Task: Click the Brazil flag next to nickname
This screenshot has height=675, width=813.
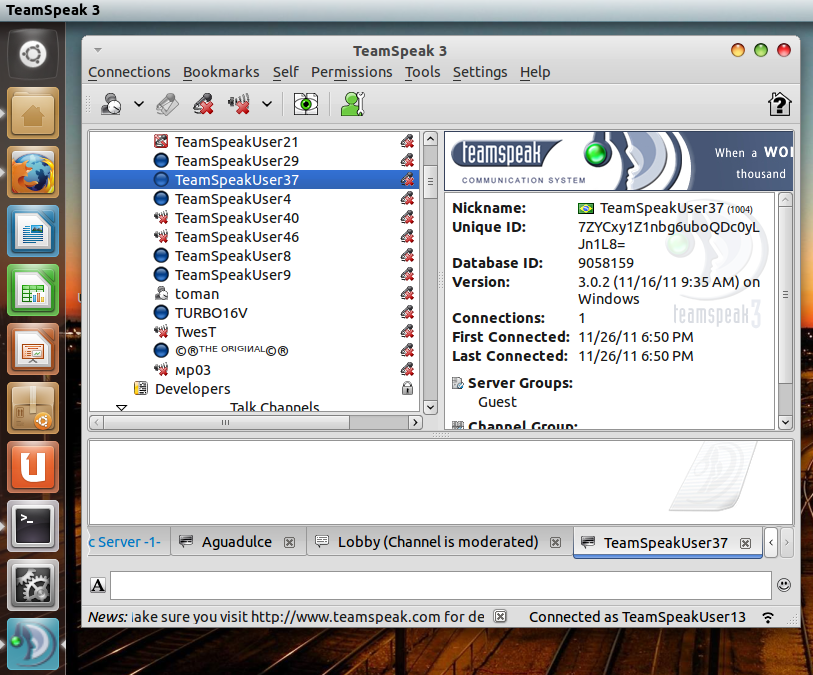Action: coord(586,208)
